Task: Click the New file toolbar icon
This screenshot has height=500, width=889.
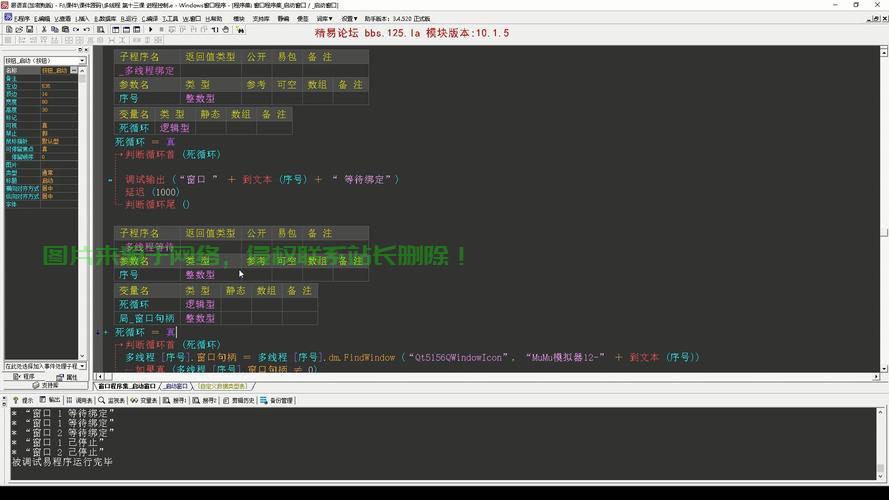Action: click(x=8, y=30)
